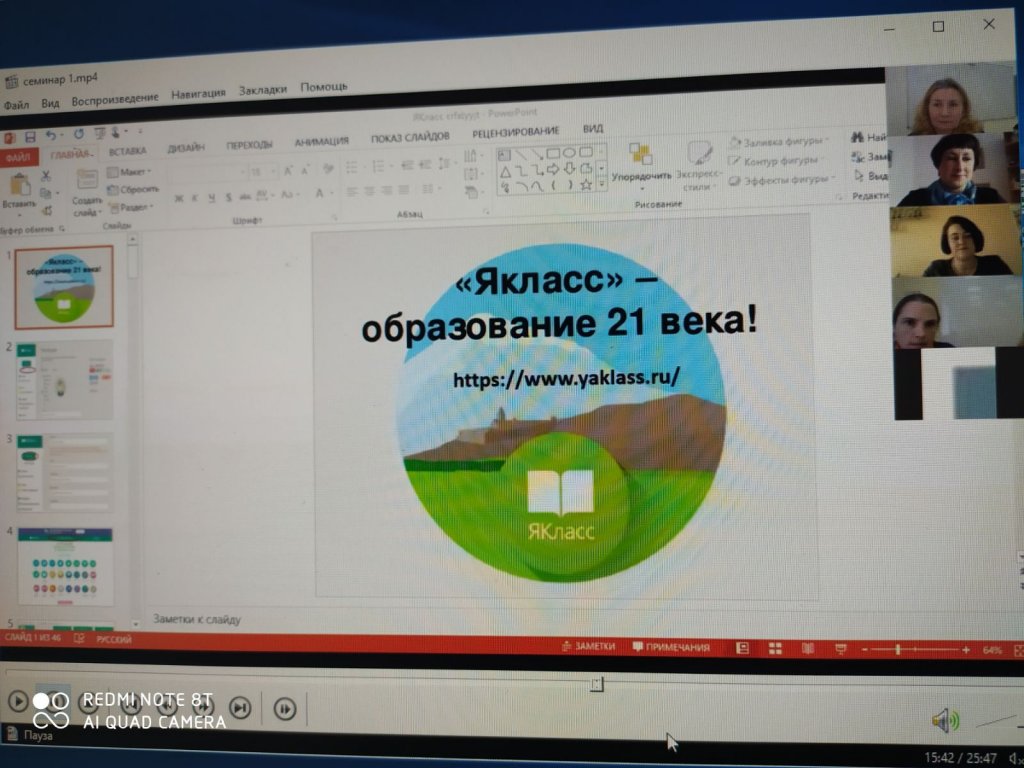Switch to the ВСТАВКА ribbon tab
Screen dimensions: 1024x768
point(127,151)
